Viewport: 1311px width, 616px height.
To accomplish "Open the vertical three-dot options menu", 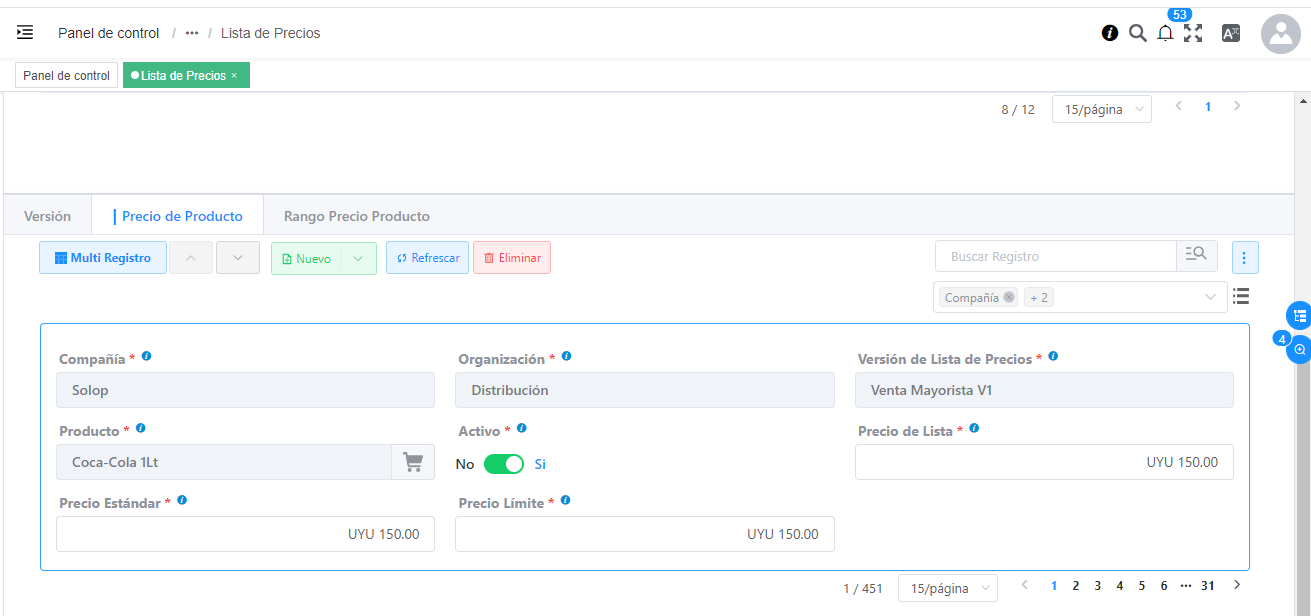I will click(1245, 258).
